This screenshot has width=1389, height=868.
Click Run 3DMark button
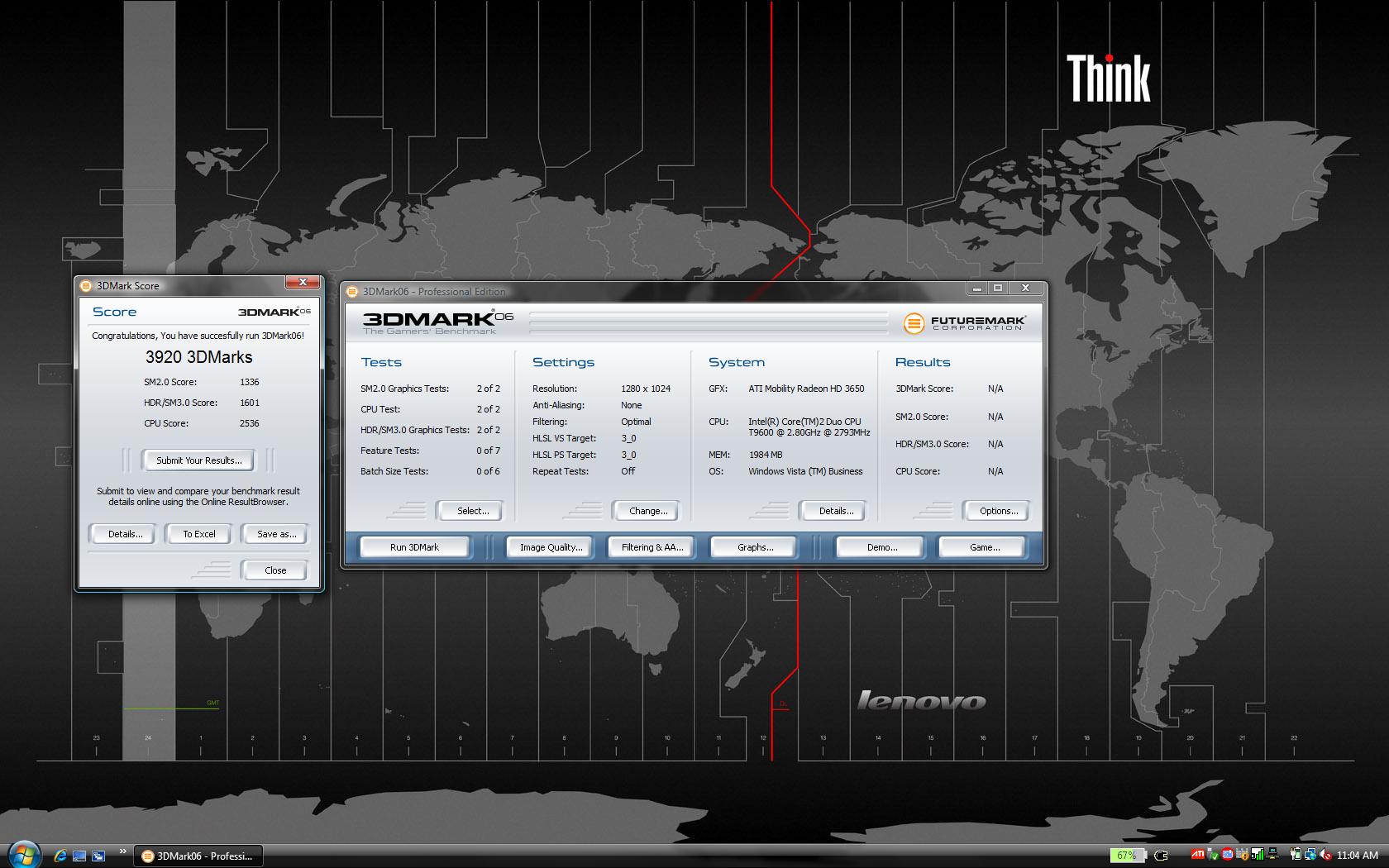point(414,547)
